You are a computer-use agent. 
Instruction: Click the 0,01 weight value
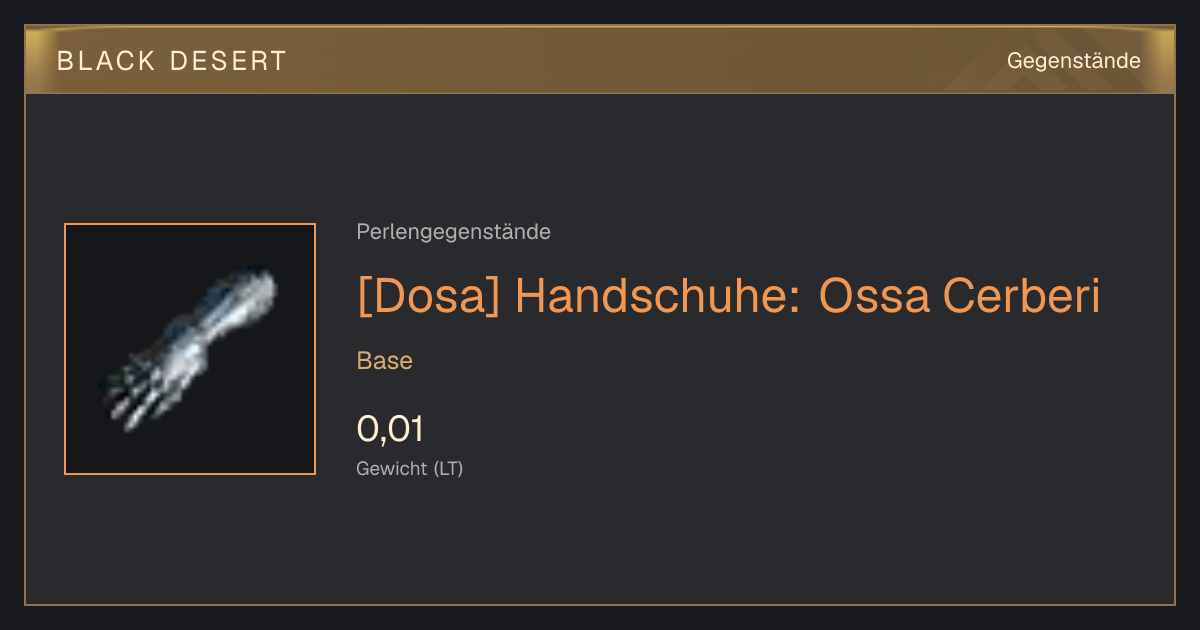(390, 429)
